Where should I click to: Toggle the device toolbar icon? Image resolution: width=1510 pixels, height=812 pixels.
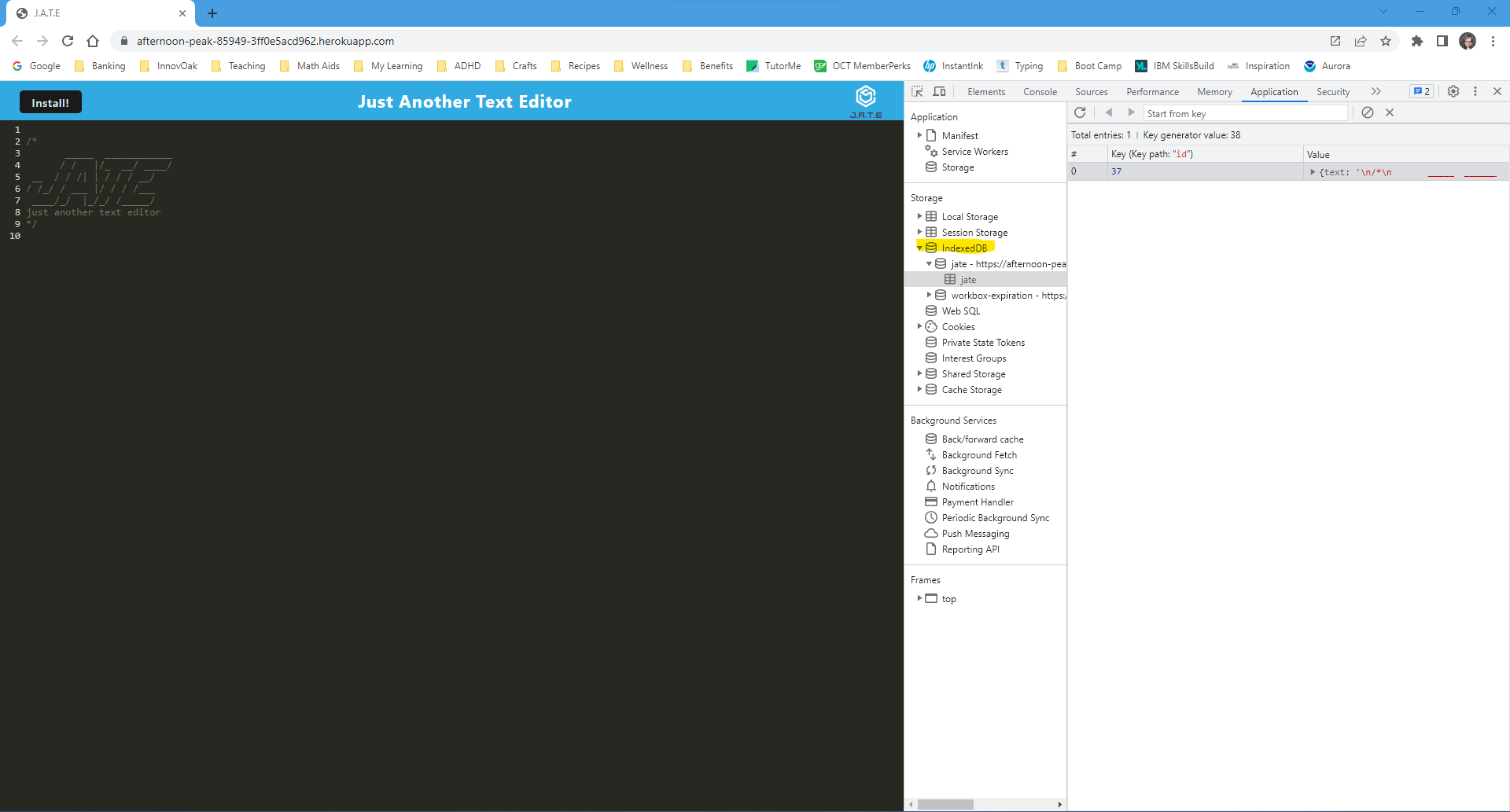(x=939, y=91)
